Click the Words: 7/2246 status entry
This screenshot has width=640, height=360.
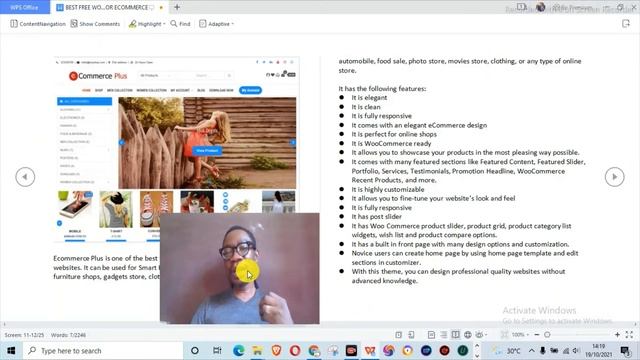pos(68,335)
